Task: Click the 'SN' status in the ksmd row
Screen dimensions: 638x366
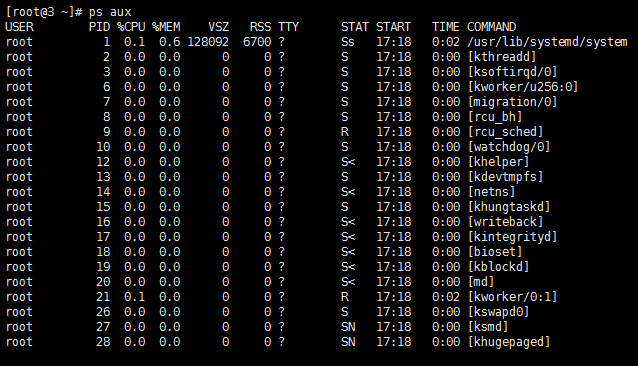Action: [x=348, y=327]
